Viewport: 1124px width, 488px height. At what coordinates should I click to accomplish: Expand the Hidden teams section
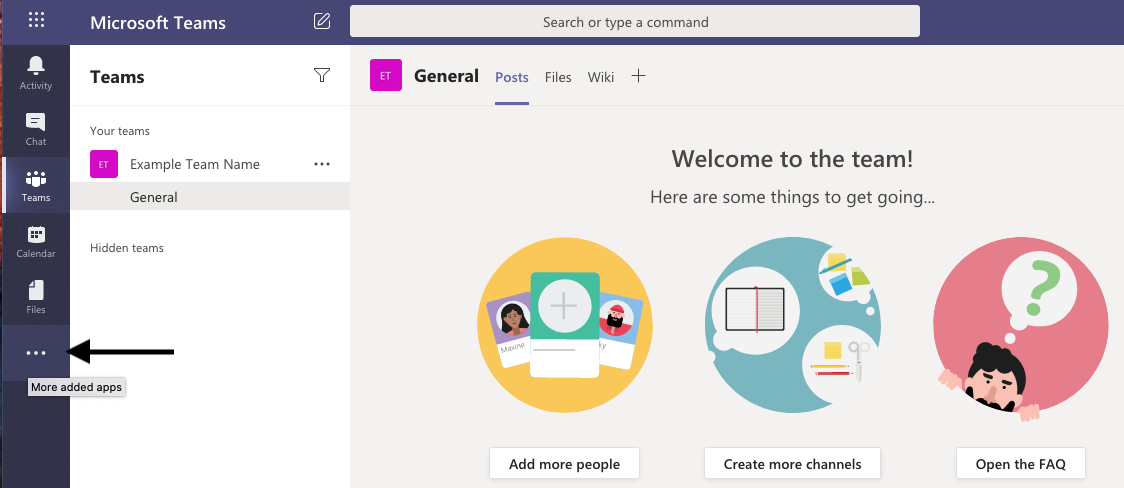[127, 248]
